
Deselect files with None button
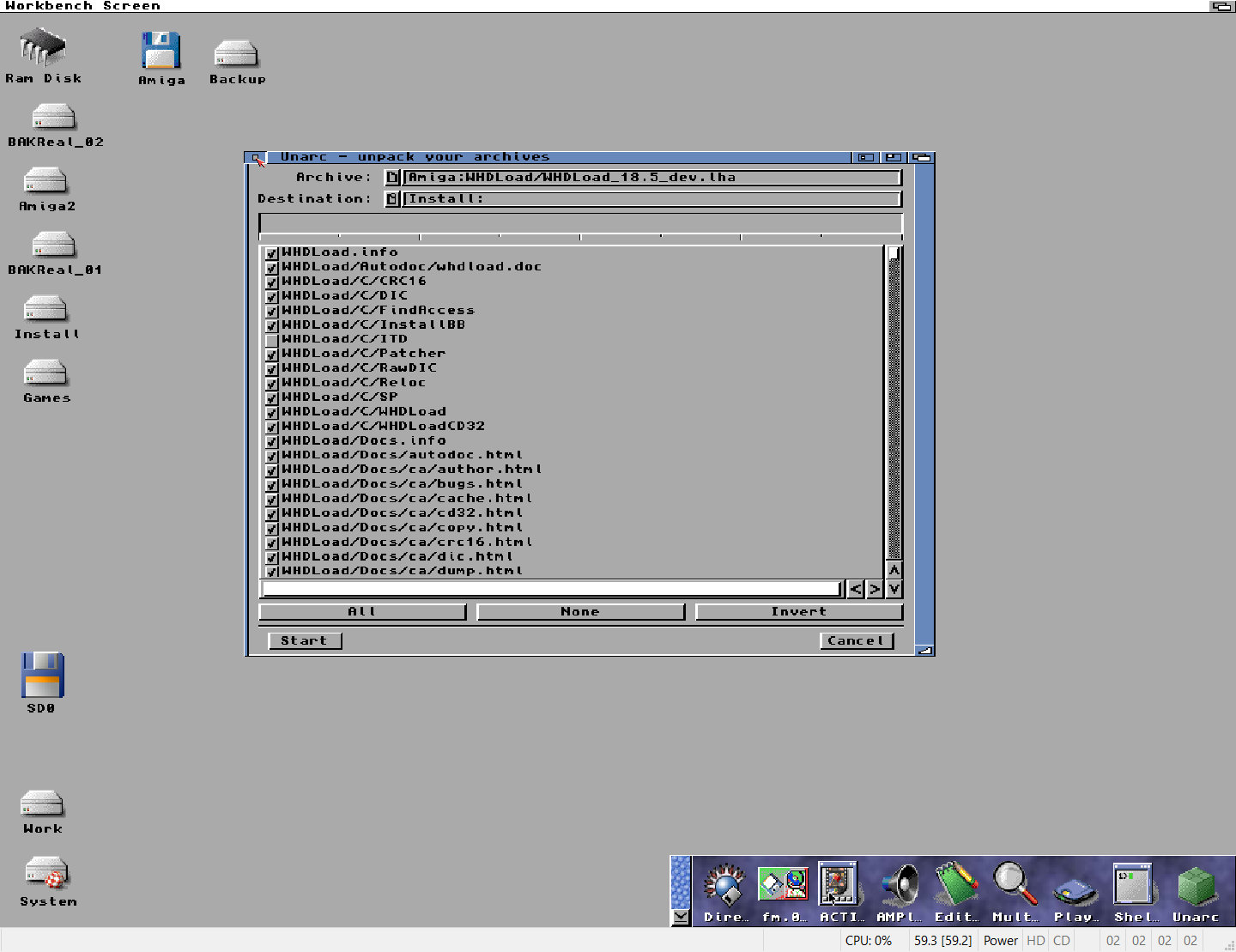(x=580, y=612)
